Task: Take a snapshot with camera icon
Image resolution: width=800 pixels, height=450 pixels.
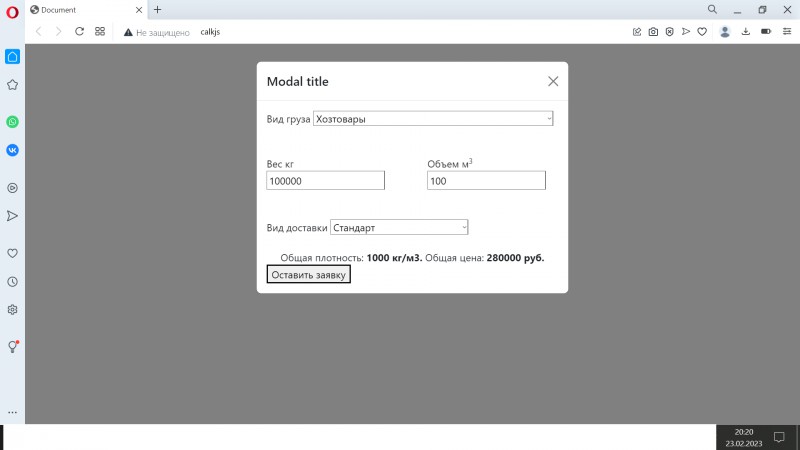Action: click(x=653, y=32)
